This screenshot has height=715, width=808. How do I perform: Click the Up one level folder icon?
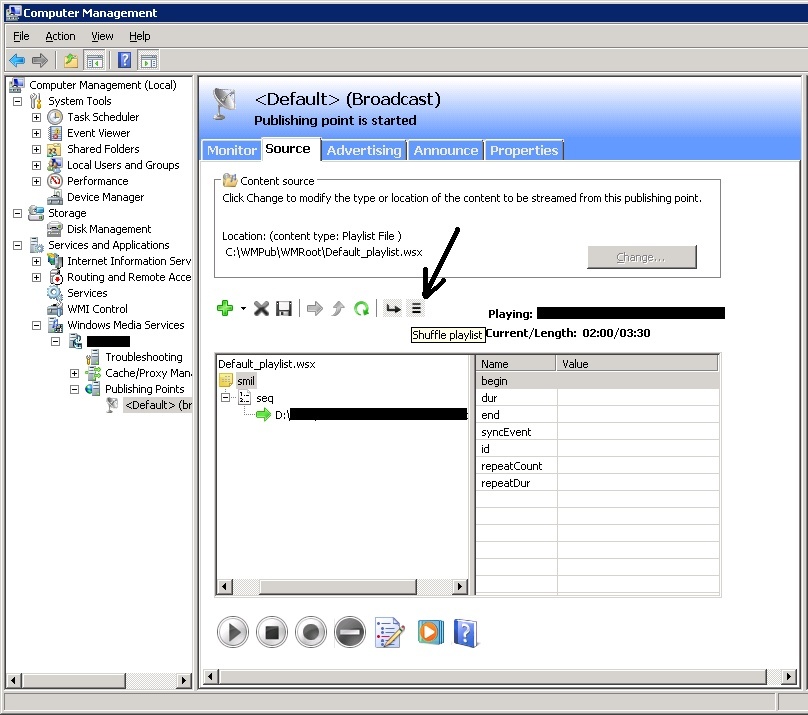(x=71, y=61)
